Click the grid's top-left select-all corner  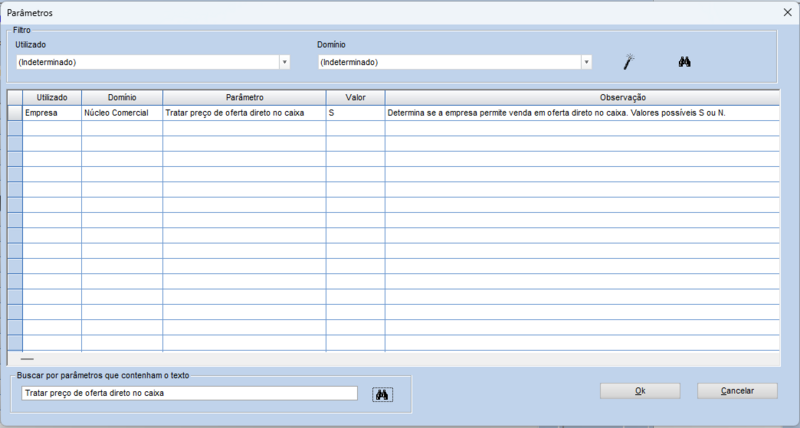click(15, 97)
